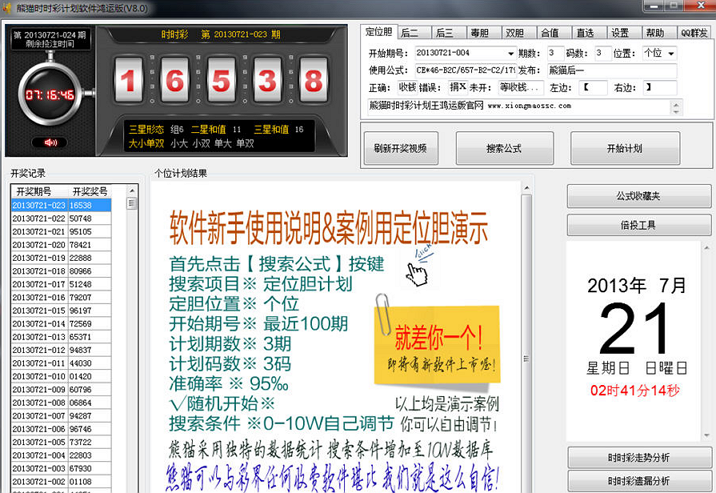Click the 左边 bracket field
Viewport: 716px width, 493px height.
pos(593,87)
